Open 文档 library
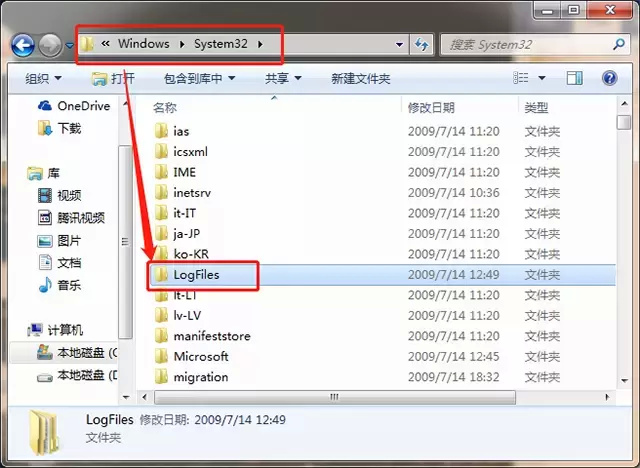Viewport: 640px width, 468px height. coord(59,263)
